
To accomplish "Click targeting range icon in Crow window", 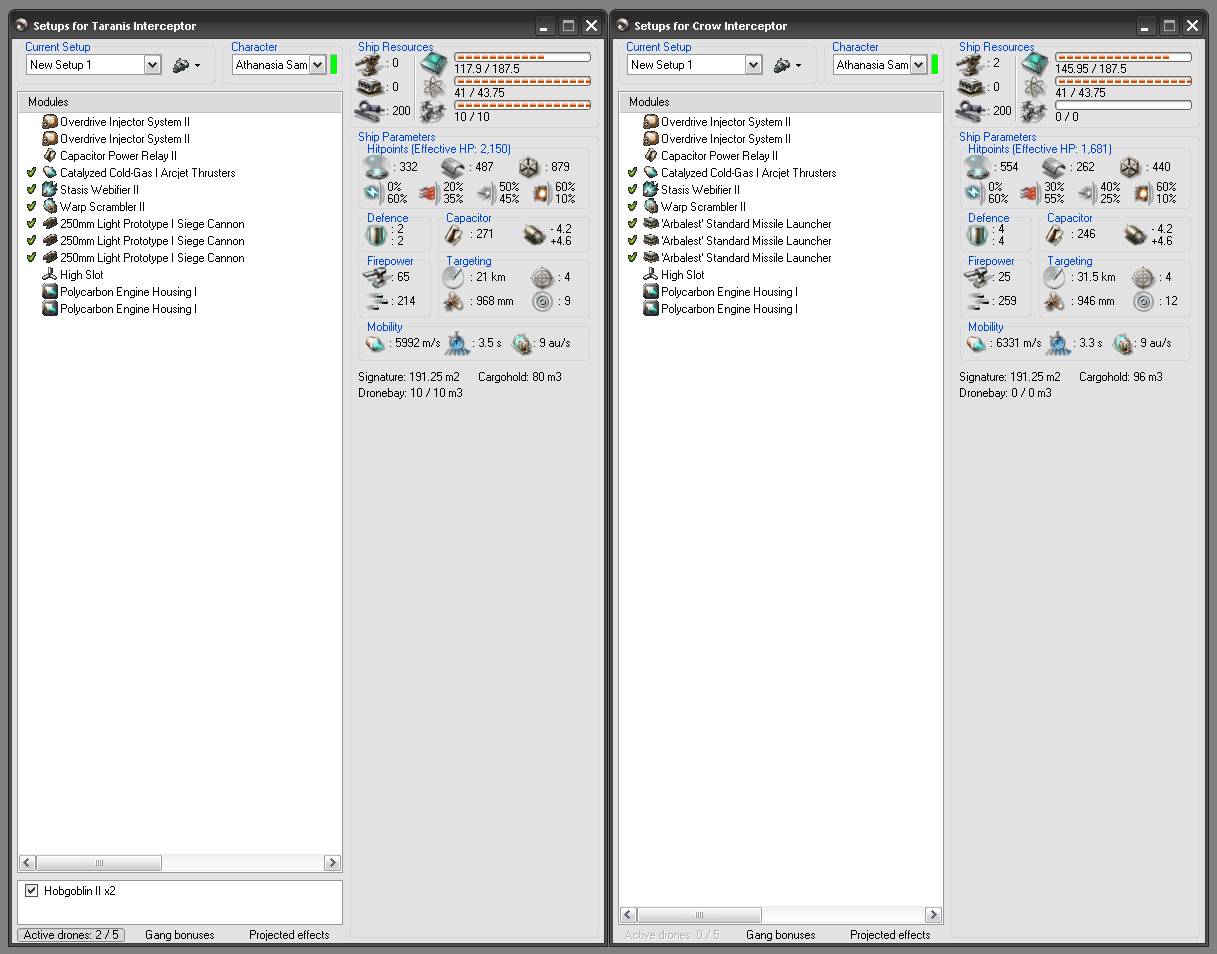I will point(1055,277).
